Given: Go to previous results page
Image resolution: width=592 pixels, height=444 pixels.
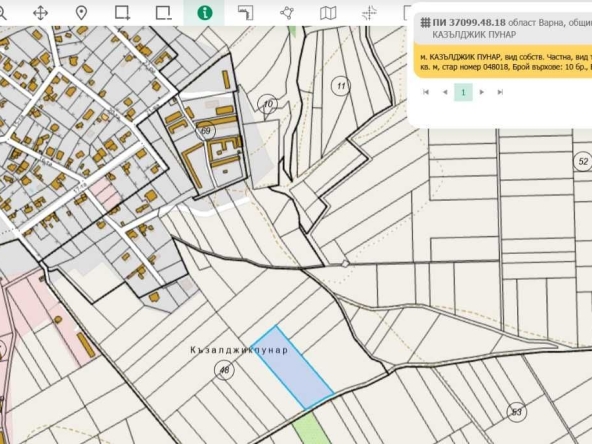Looking at the screenshot, I should tap(445, 92).
